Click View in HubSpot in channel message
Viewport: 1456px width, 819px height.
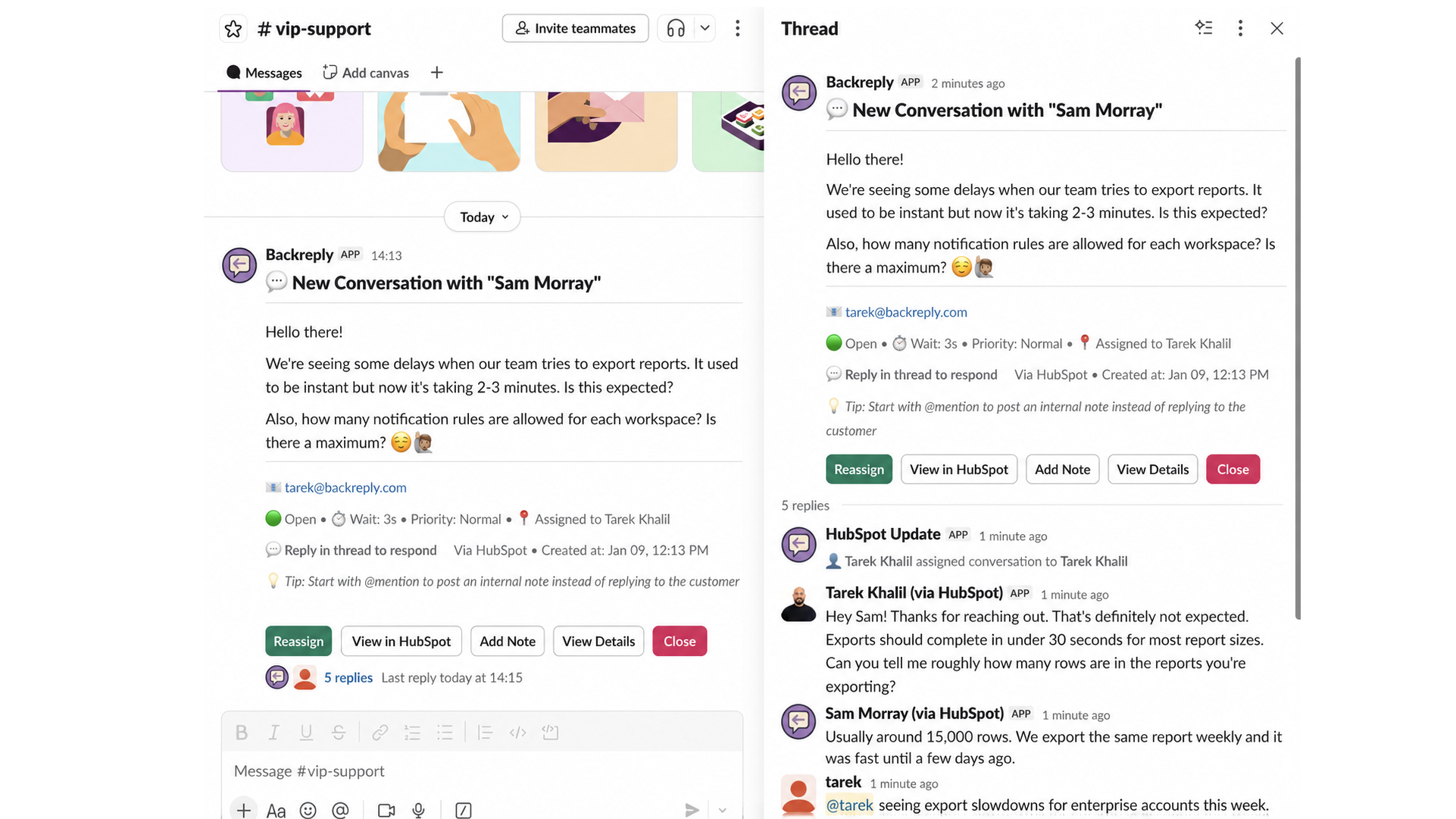[401, 642]
